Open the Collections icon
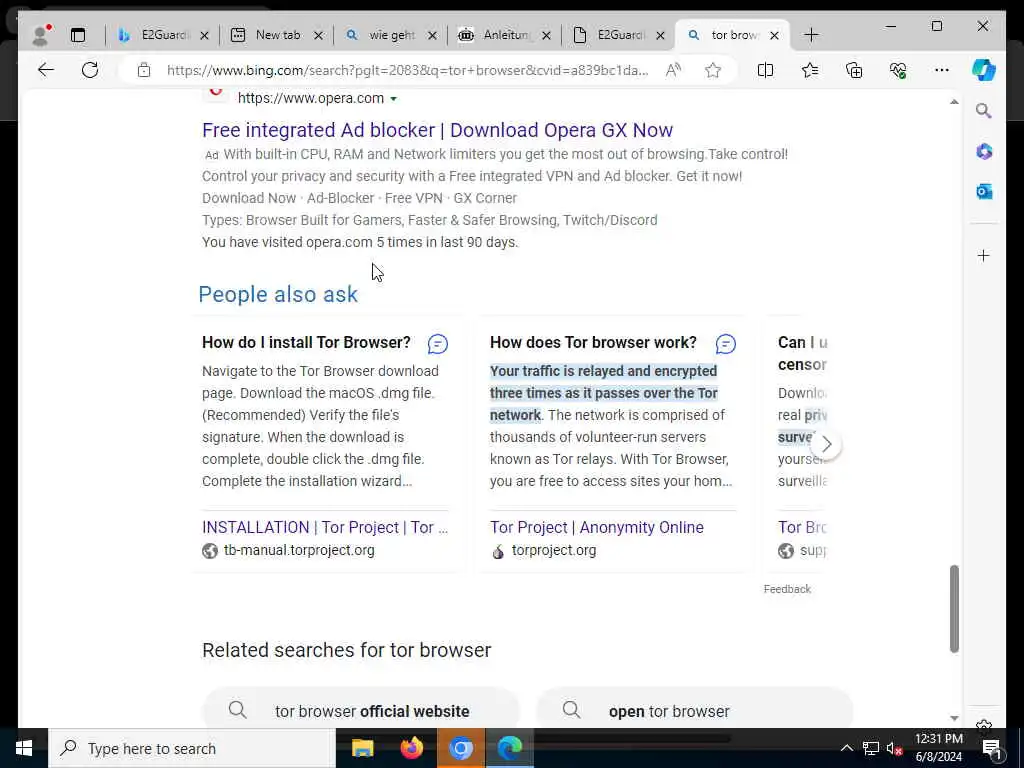Viewport: 1024px width, 768px height. (854, 70)
